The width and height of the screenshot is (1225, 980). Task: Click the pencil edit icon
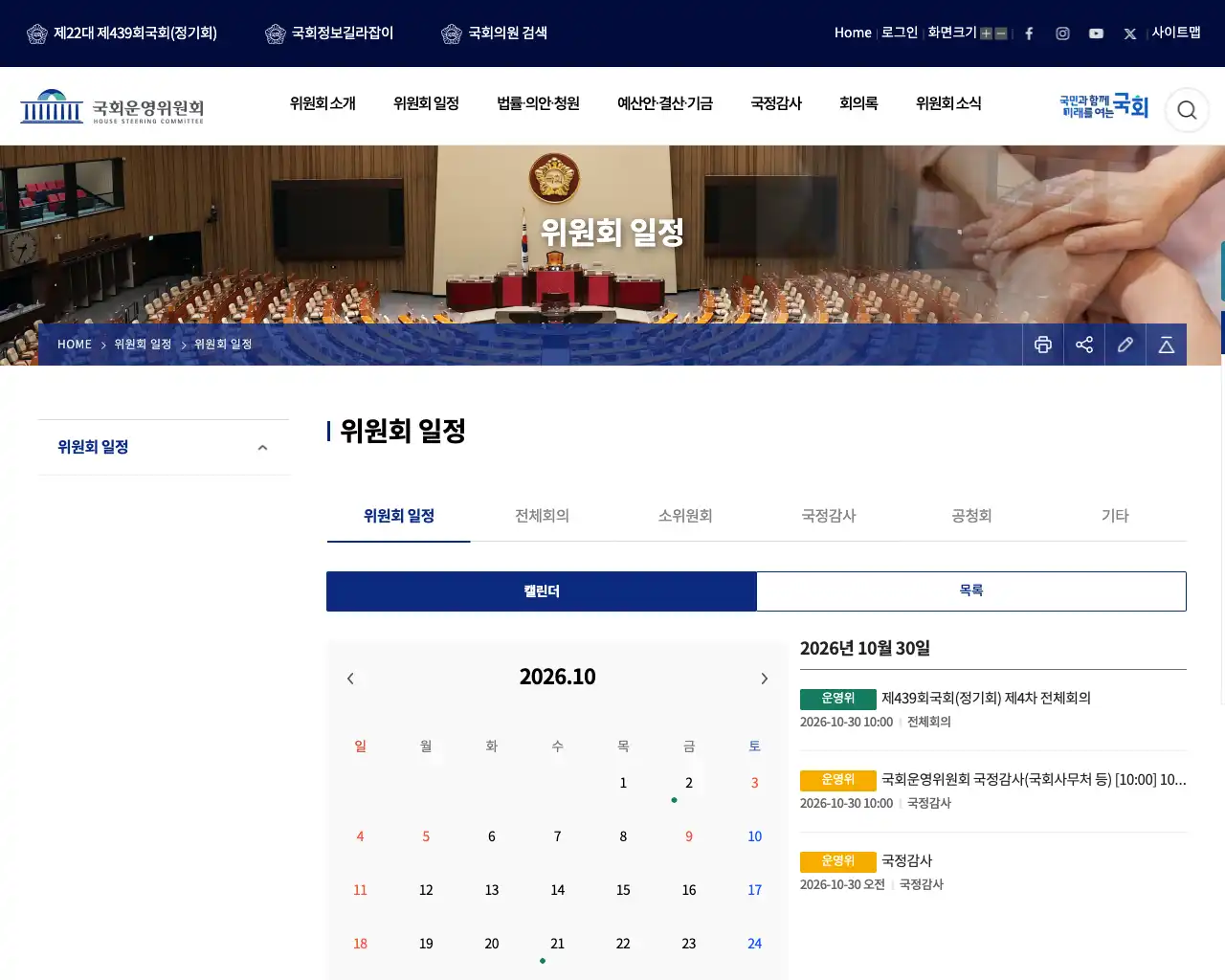pyautogui.click(x=1125, y=345)
